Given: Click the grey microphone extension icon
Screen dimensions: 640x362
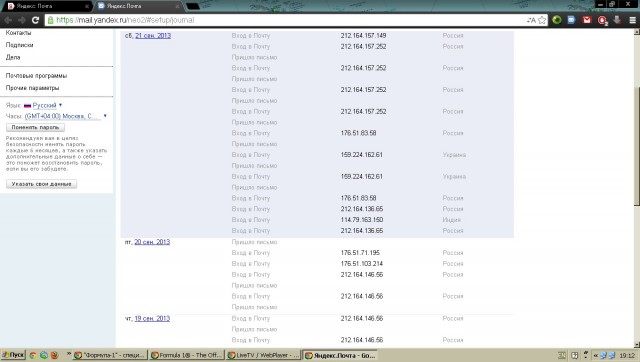Looking at the screenshot, I should (617, 20).
